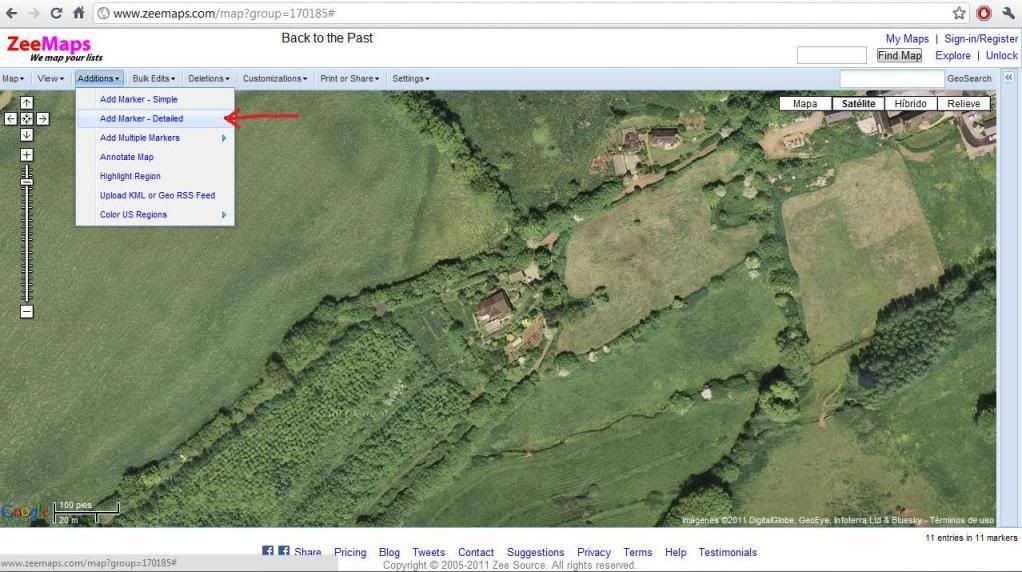The height and width of the screenshot is (572, 1022).
Task: Open the Customizations dropdown menu
Action: pyautogui.click(x=275, y=78)
